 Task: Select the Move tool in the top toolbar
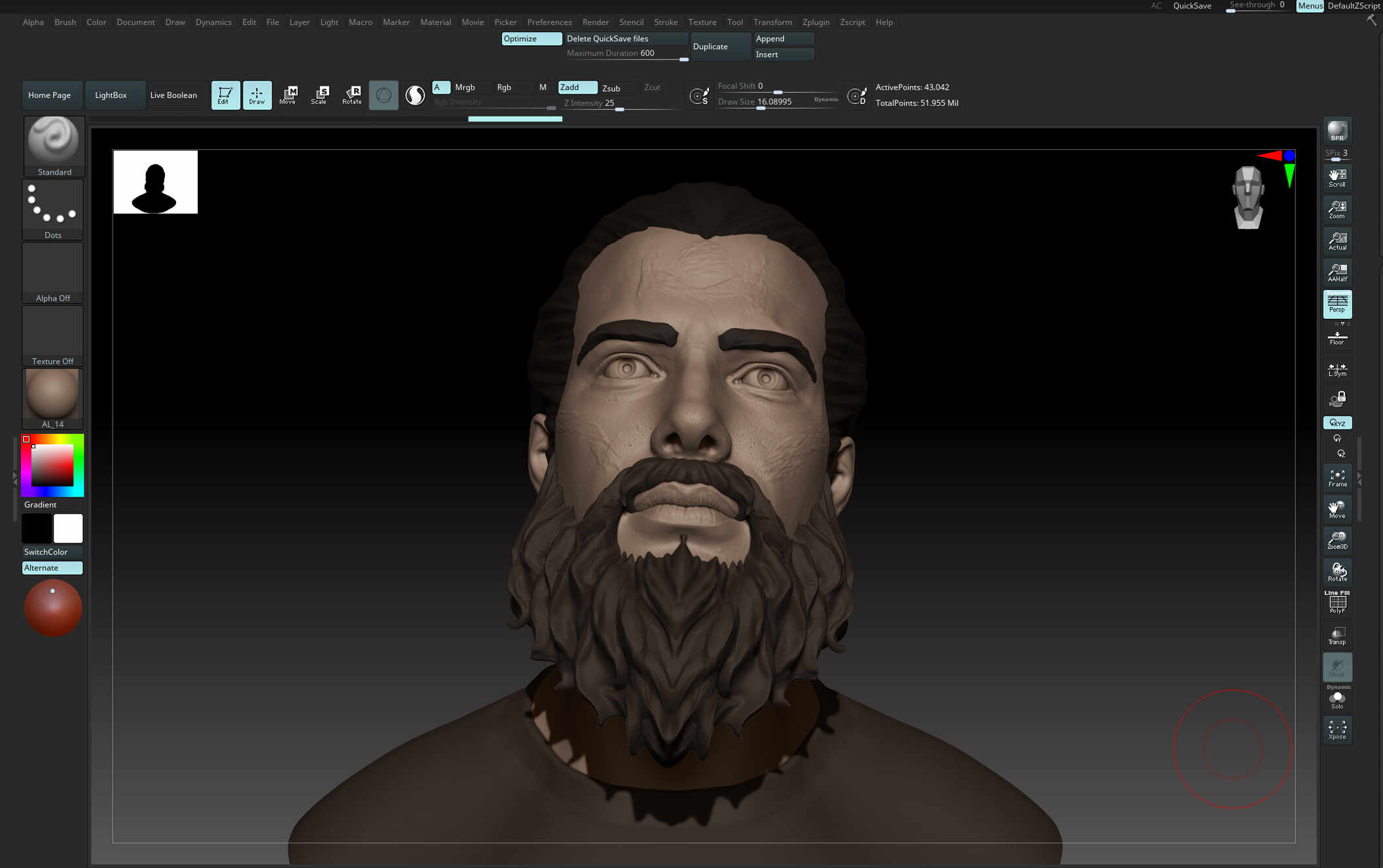tap(288, 95)
